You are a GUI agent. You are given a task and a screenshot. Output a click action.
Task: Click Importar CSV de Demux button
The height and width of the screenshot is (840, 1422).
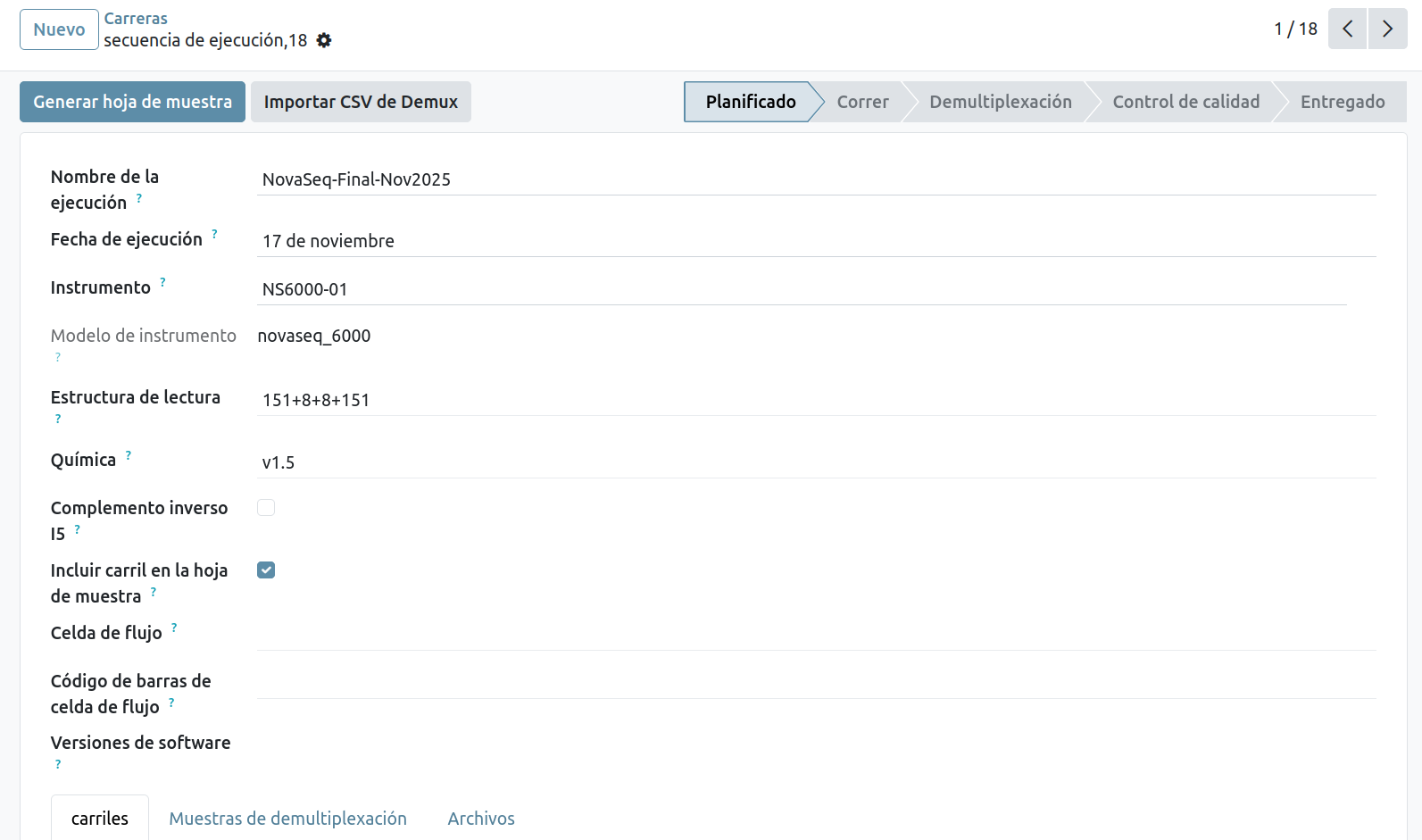pos(361,102)
